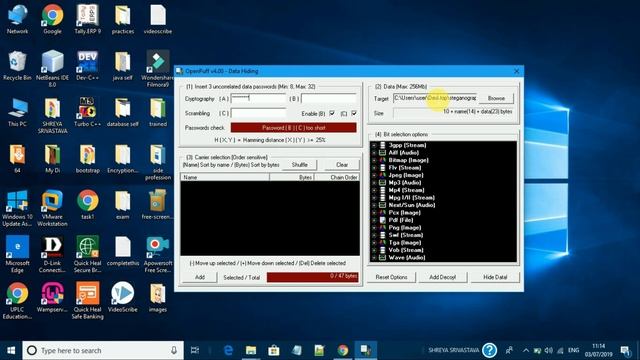
Task: Open database self folder
Action: tap(122, 112)
